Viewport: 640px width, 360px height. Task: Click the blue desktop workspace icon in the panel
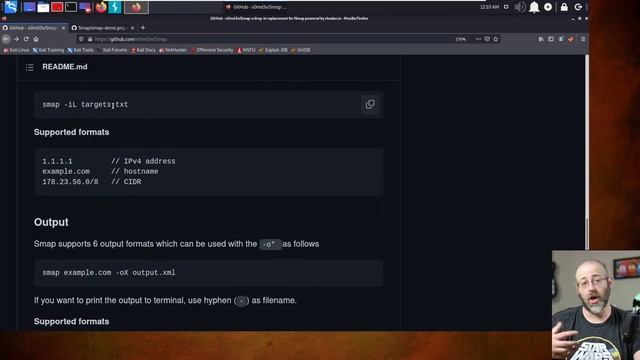point(29,7)
